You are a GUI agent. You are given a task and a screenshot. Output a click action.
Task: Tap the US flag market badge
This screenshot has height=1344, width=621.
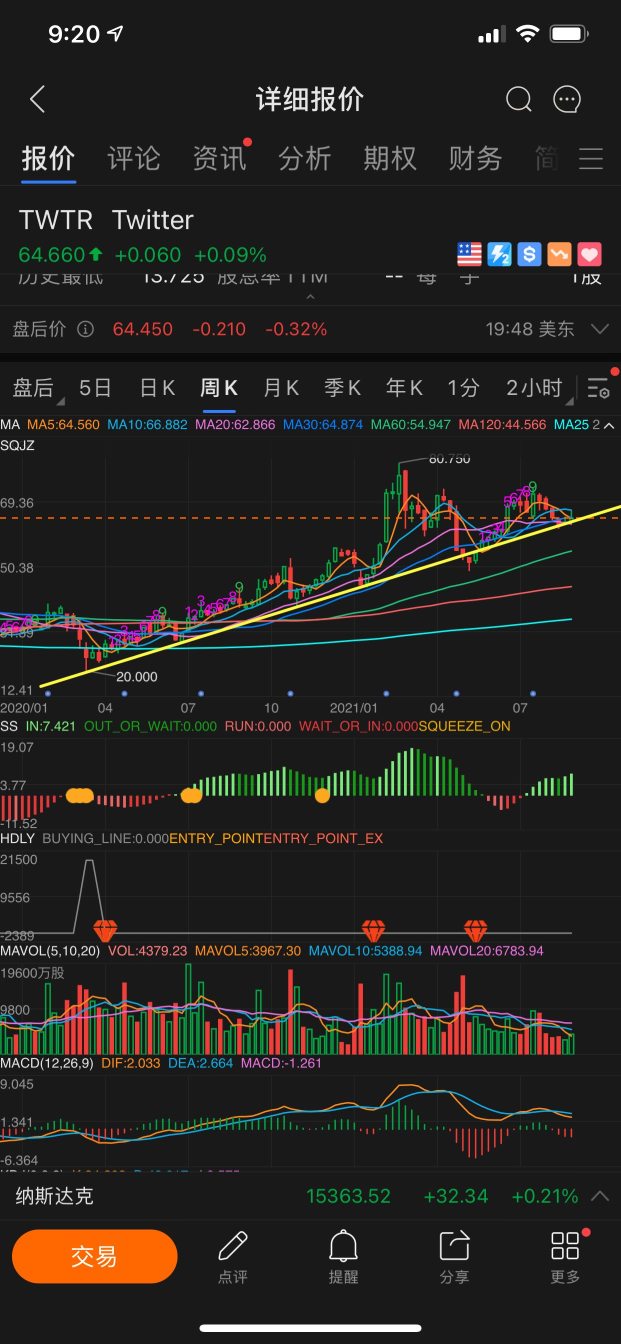point(469,254)
